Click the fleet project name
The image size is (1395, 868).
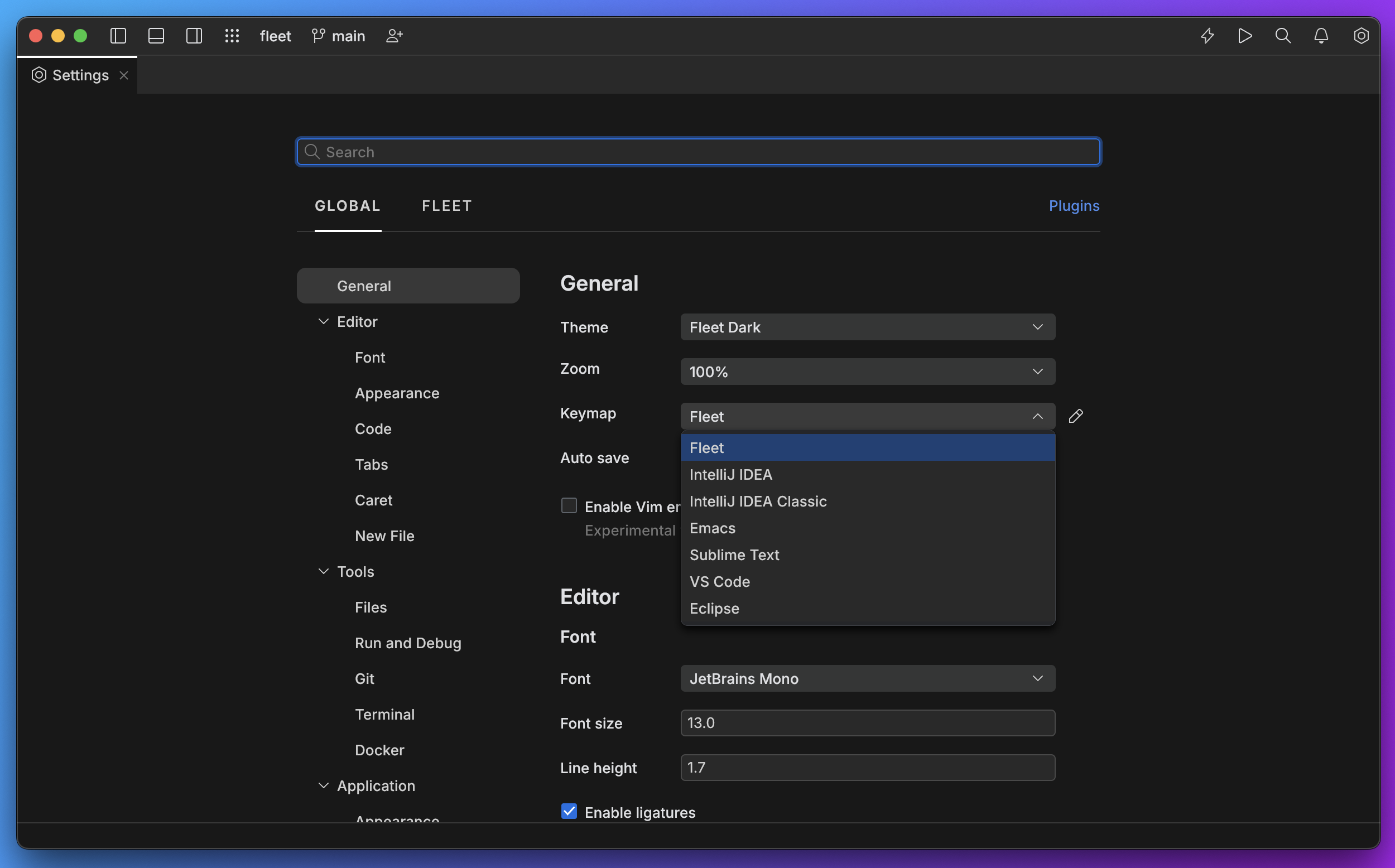(x=276, y=36)
